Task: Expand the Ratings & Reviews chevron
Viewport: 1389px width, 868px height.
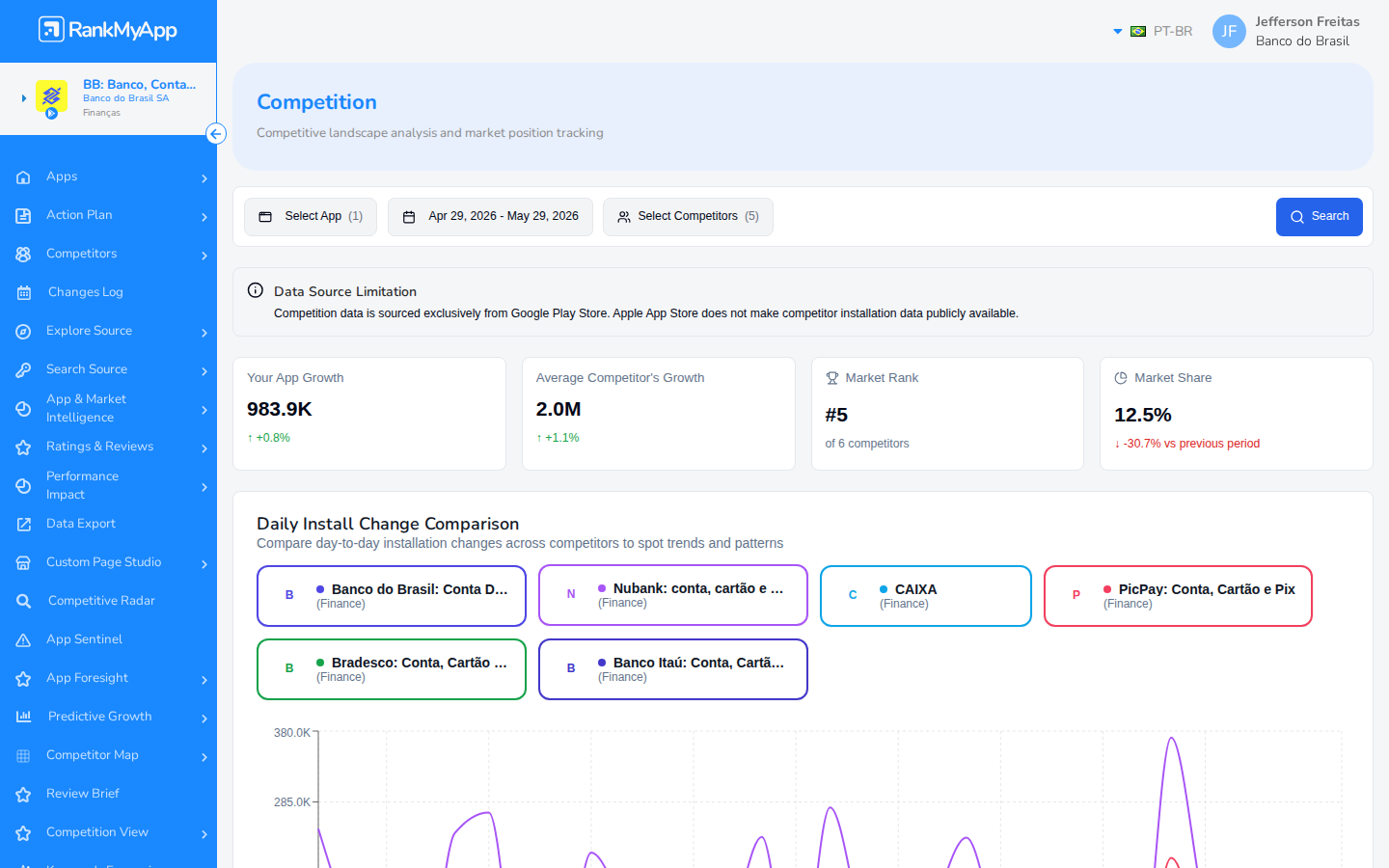Action: [x=204, y=448]
